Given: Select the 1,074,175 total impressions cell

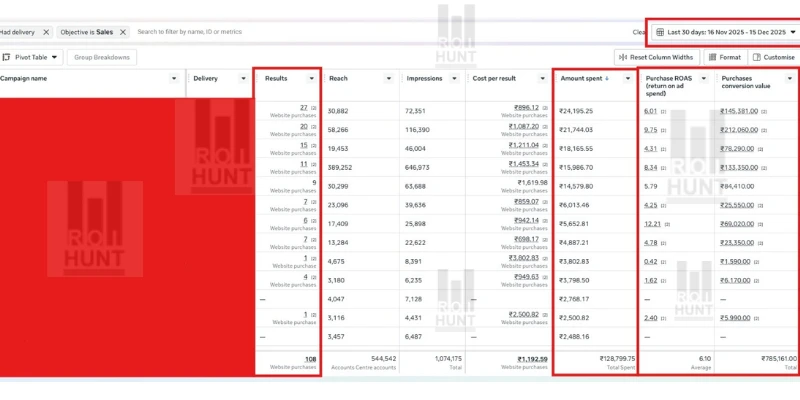Looking at the screenshot, I should click(449, 359).
